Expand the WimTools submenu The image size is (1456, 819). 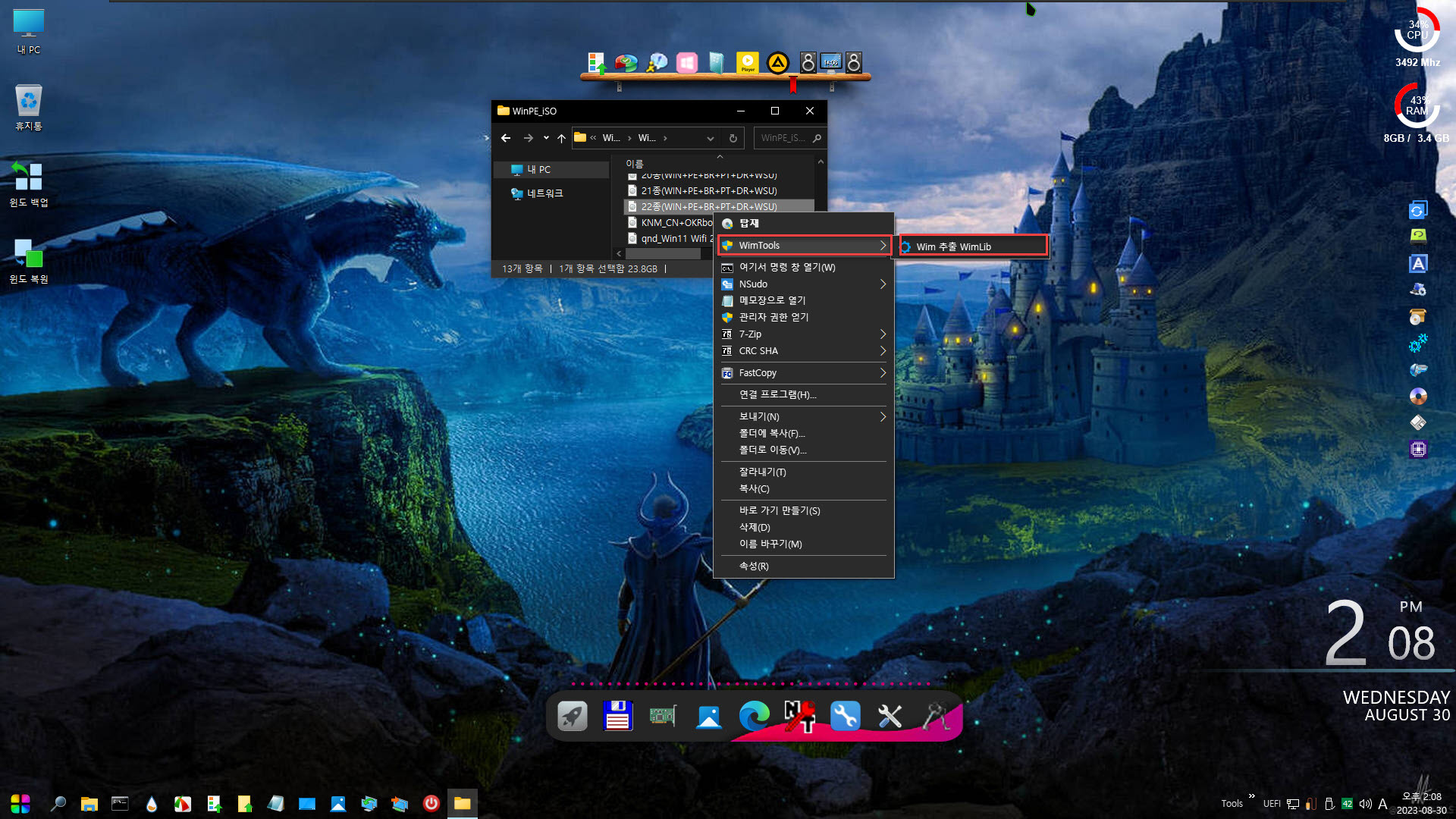click(805, 246)
